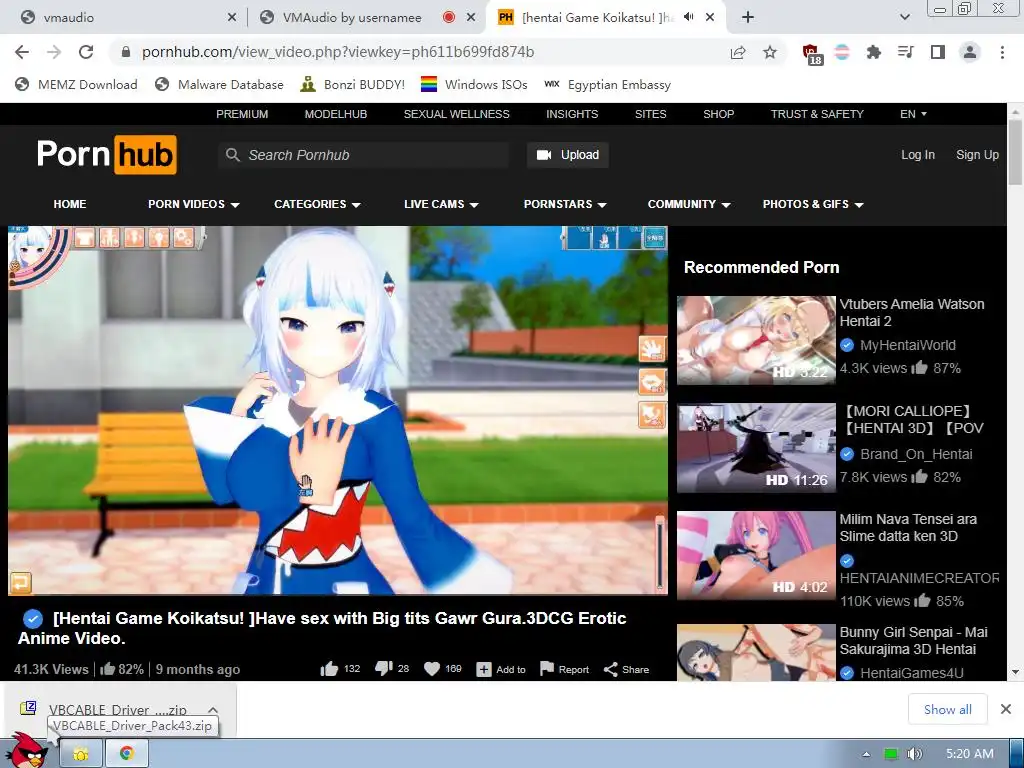Click the magnifier icon in the search box
The width and height of the screenshot is (1024, 768).
click(232, 155)
